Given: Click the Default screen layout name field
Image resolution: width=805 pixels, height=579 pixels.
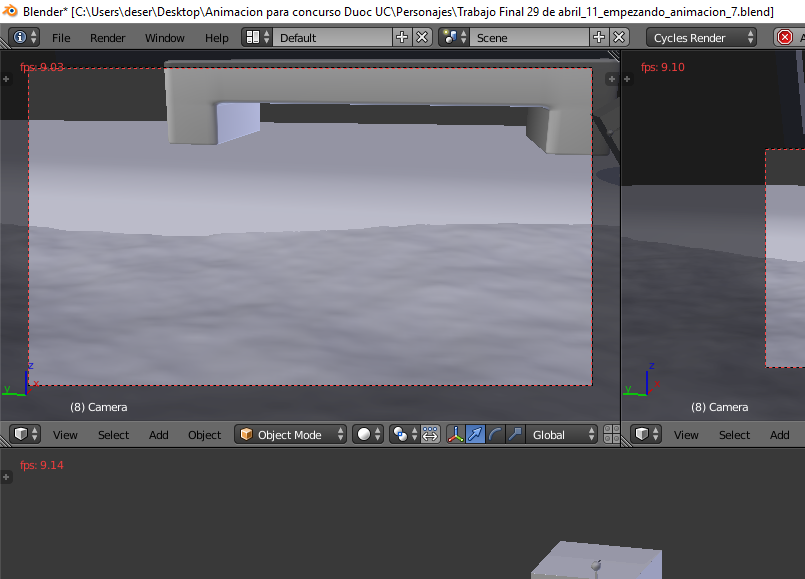Looking at the screenshot, I should [331, 37].
